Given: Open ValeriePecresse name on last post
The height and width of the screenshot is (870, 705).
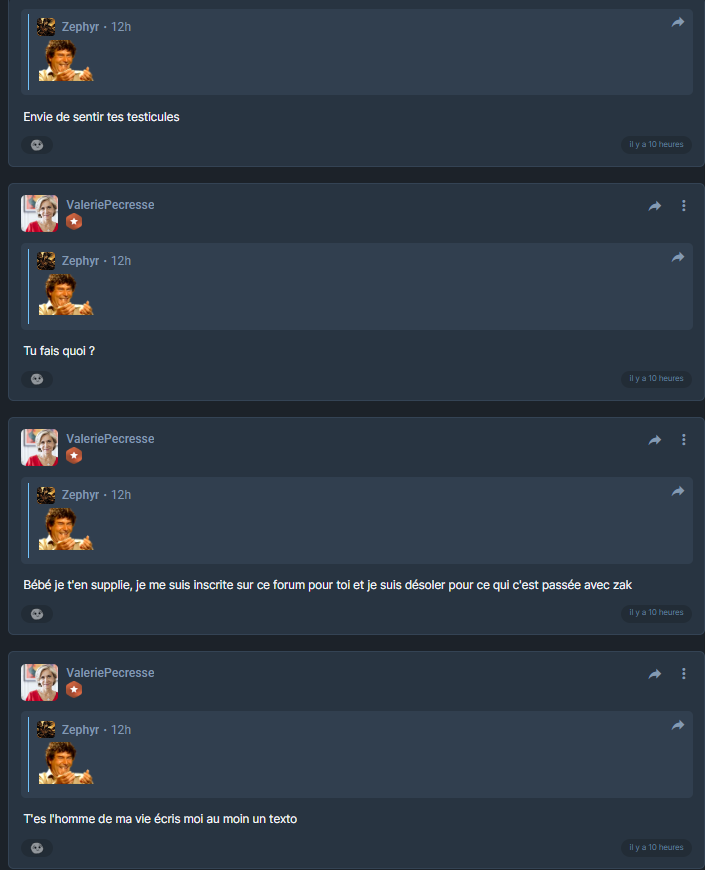Looking at the screenshot, I should [x=110, y=672].
